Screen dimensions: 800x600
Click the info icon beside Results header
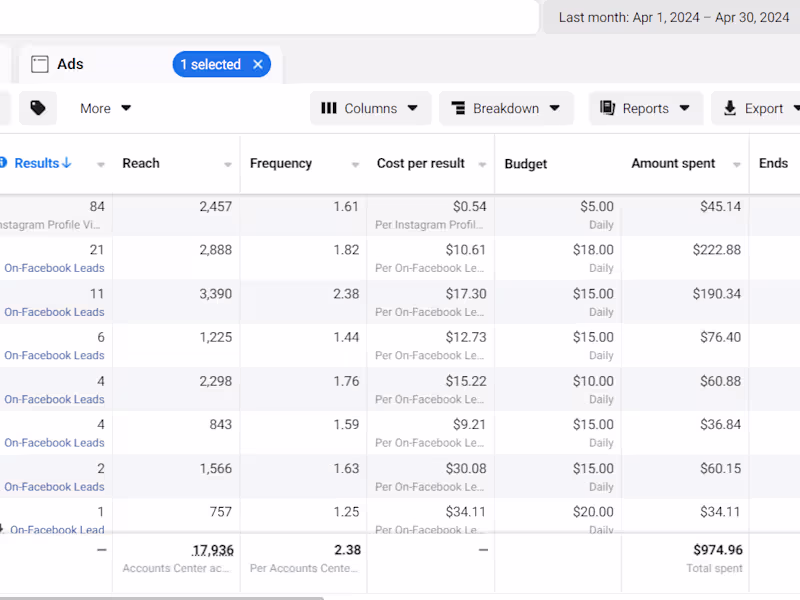(3, 163)
